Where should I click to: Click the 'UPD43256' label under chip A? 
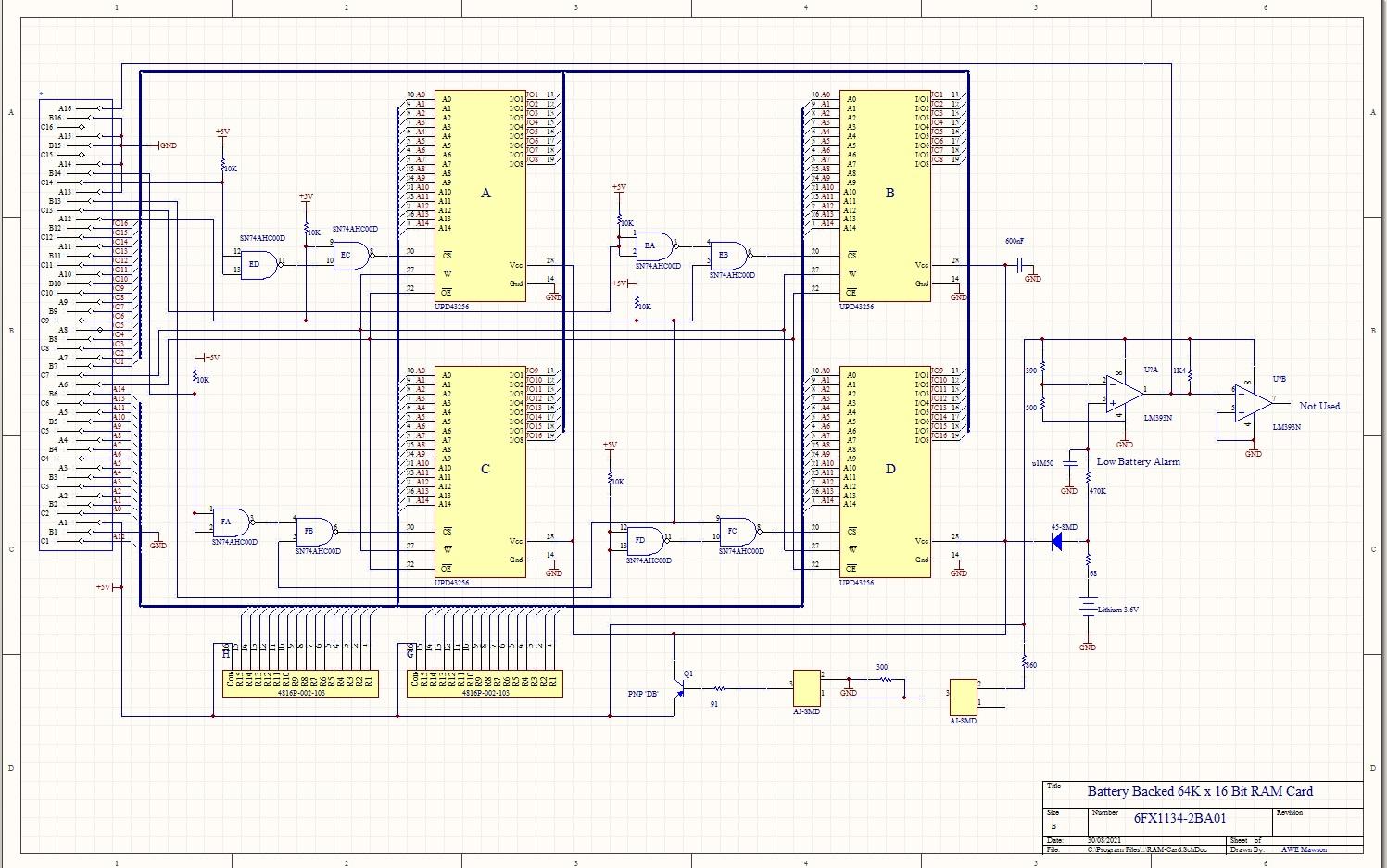(451, 307)
